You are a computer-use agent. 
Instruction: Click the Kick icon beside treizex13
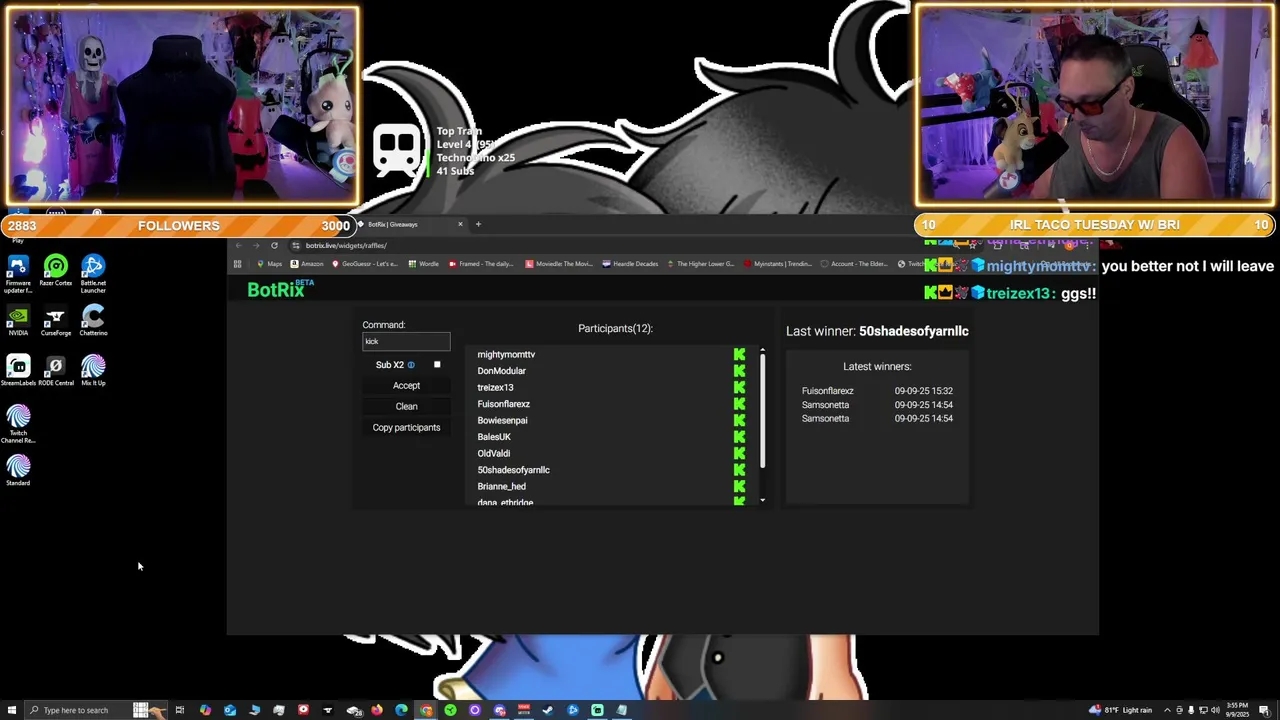pyautogui.click(x=739, y=387)
